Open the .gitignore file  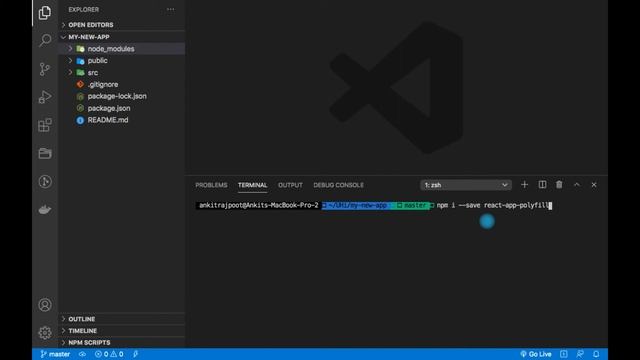click(122, 84)
